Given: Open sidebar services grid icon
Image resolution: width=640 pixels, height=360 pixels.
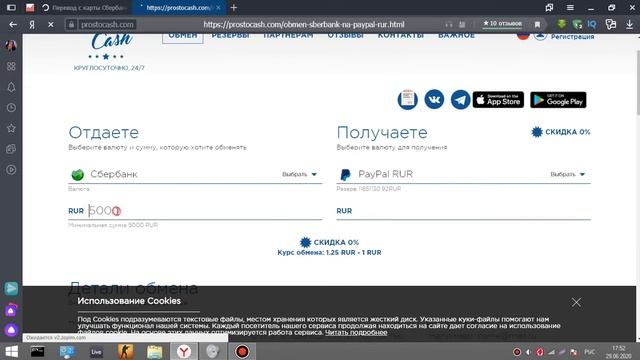Looking at the screenshot, I should tap(11, 66).
